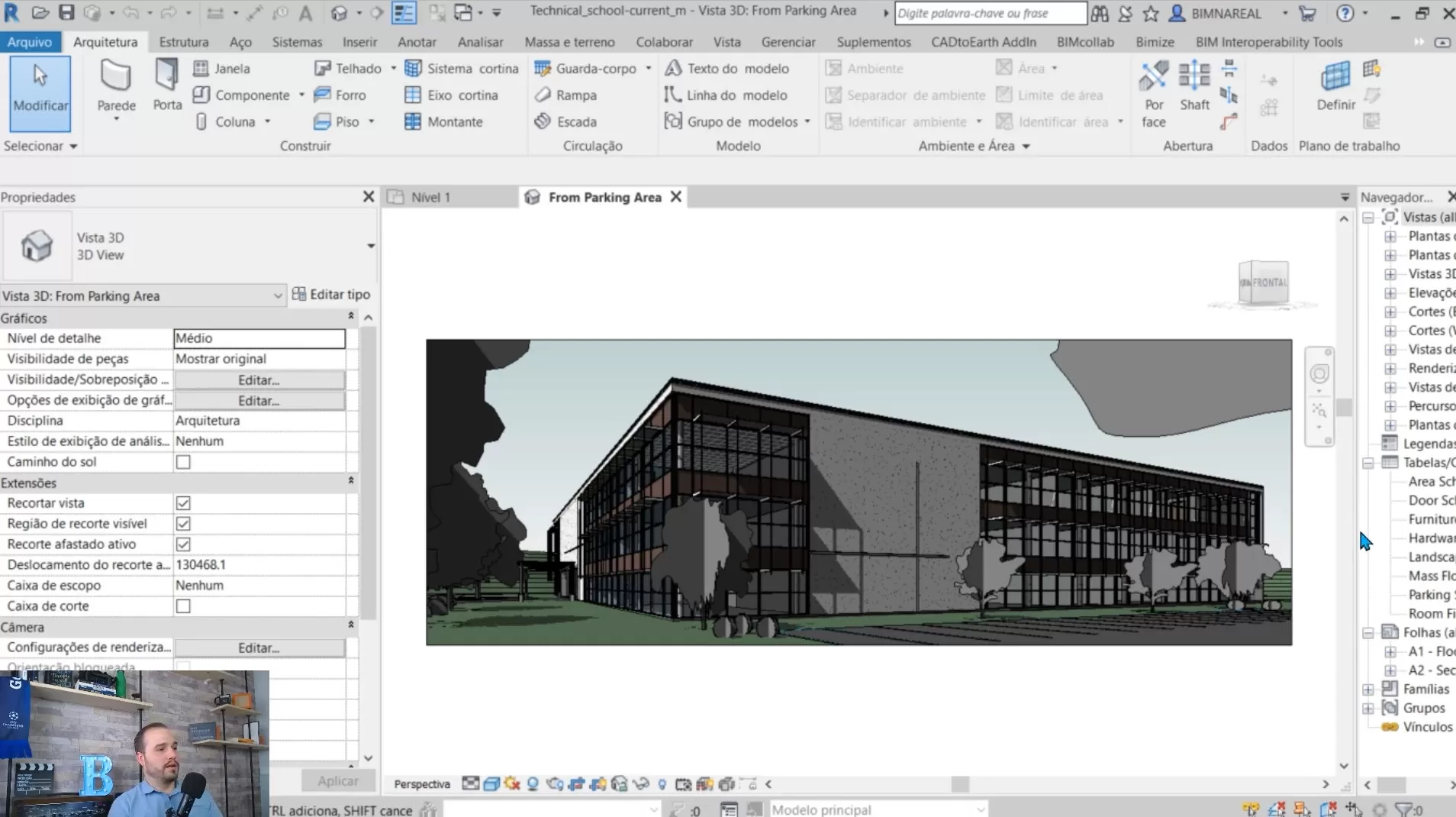Select the Coluna tool
Image resolution: width=1456 pixels, height=817 pixels.
click(x=226, y=122)
